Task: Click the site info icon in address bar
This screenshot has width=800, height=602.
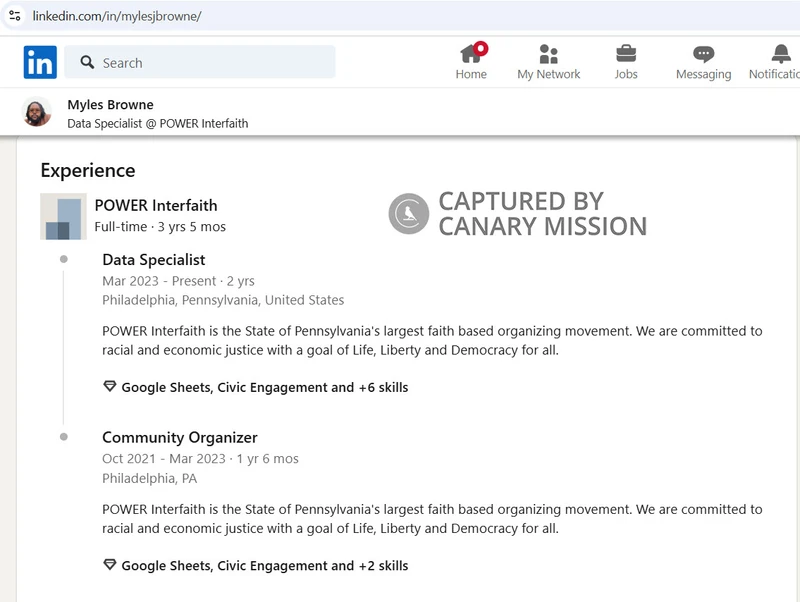Action: (15, 16)
